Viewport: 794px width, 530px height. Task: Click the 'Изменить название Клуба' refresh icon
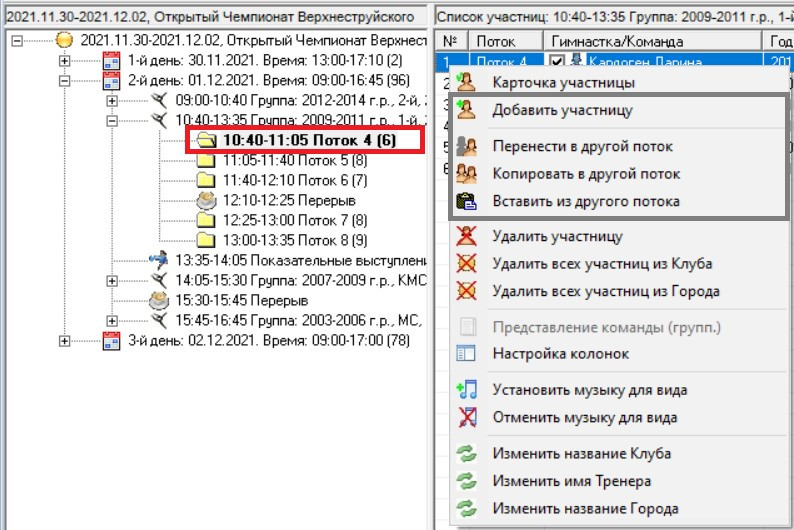coord(466,454)
